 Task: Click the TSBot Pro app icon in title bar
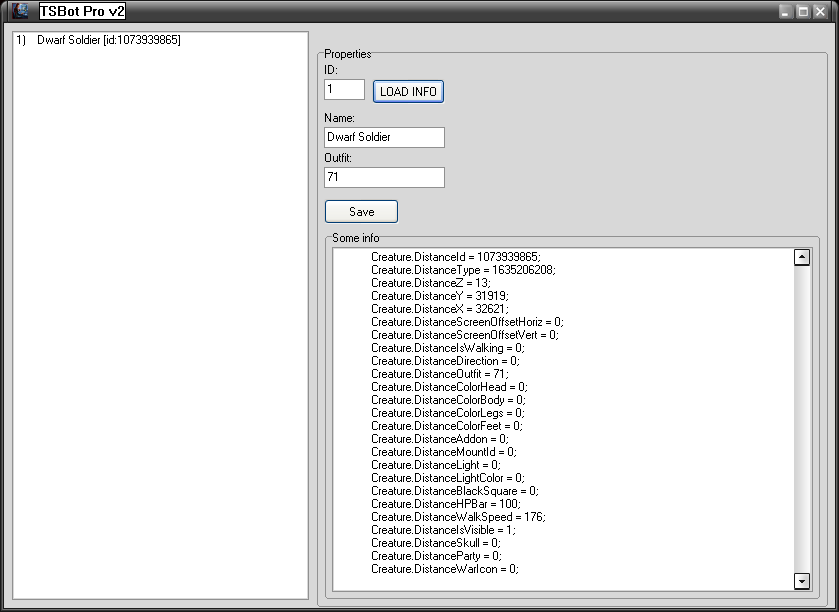coord(20,11)
